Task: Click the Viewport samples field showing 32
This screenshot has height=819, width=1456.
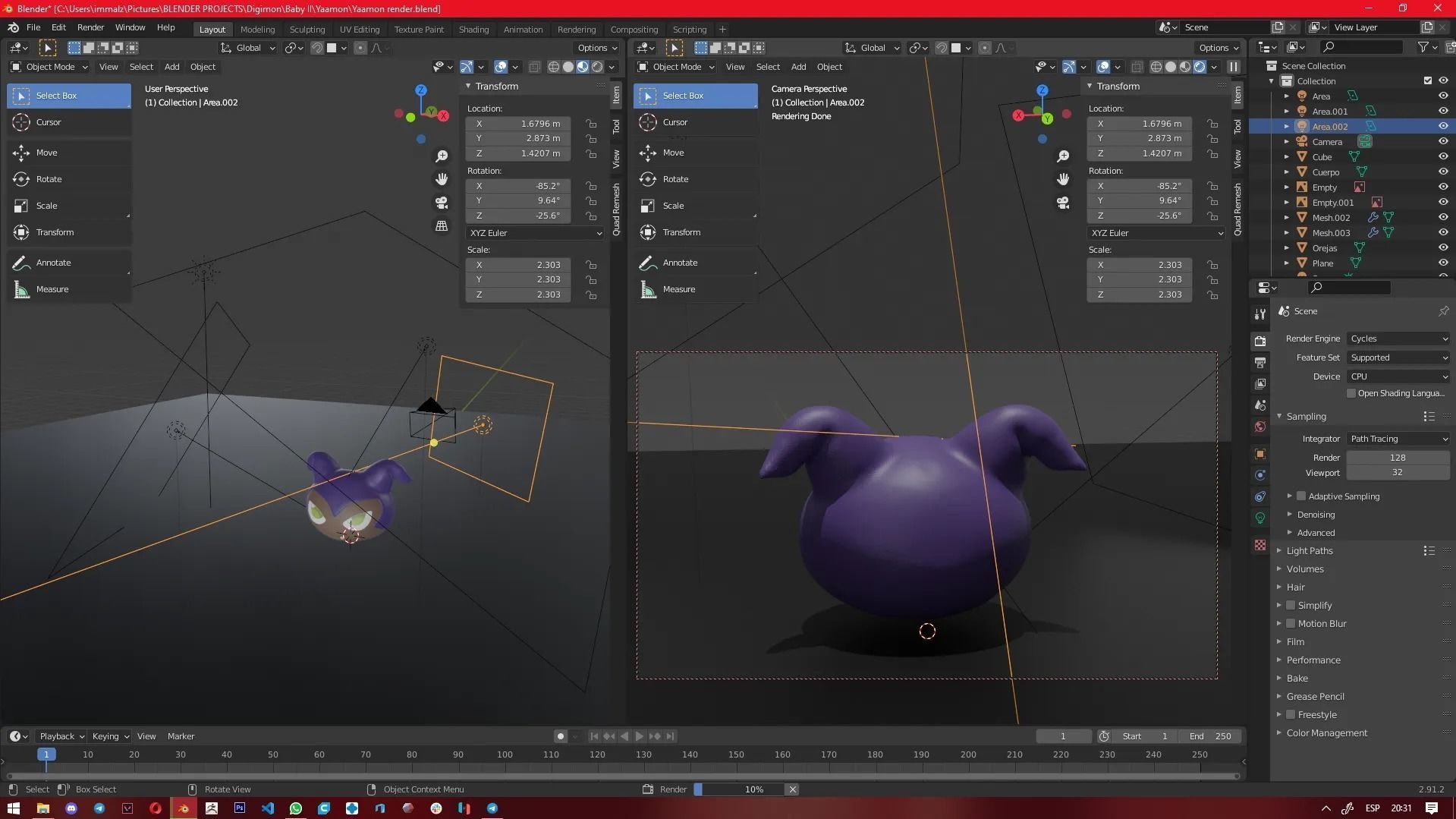Action: tap(1398, 473)
